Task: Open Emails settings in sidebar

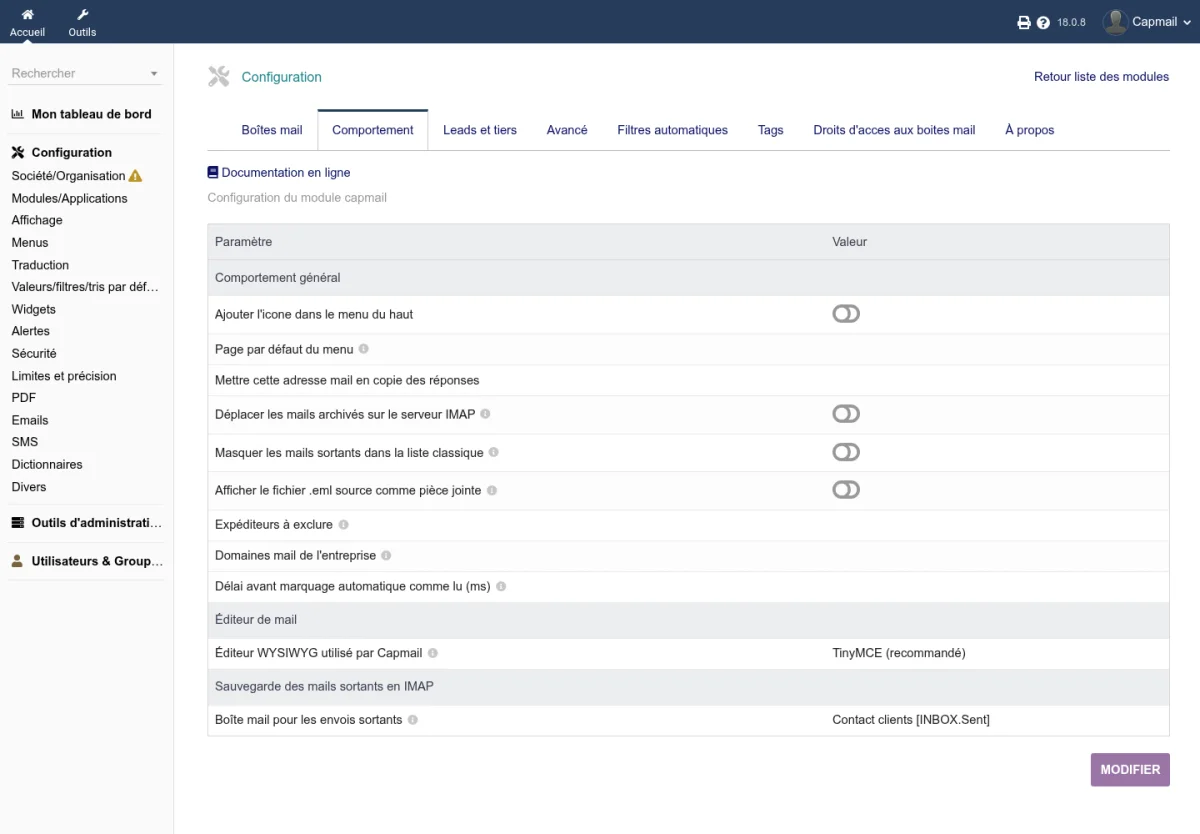Action: tap(30, 420)
